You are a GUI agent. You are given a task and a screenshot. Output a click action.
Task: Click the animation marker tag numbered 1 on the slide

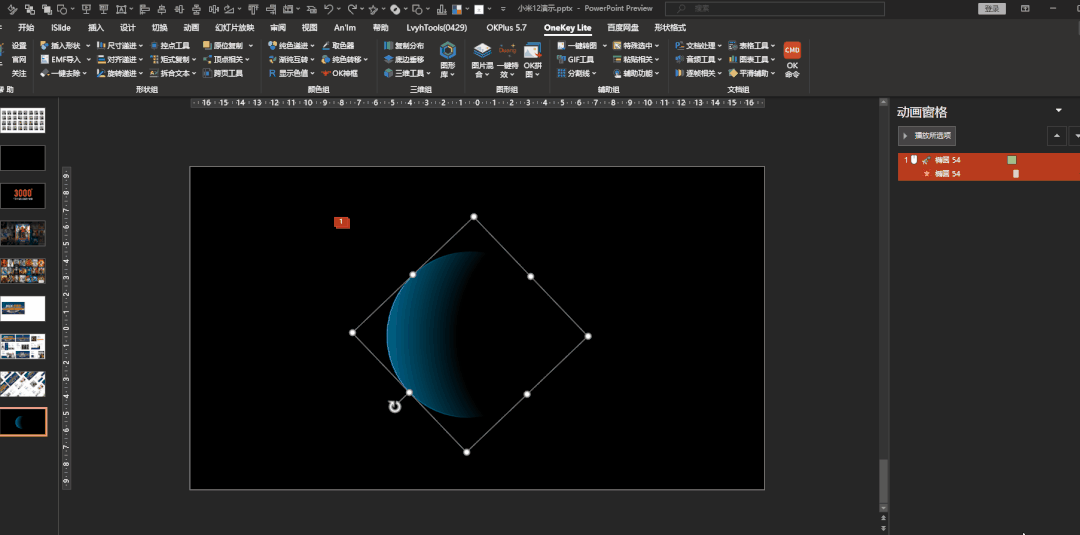342,222
